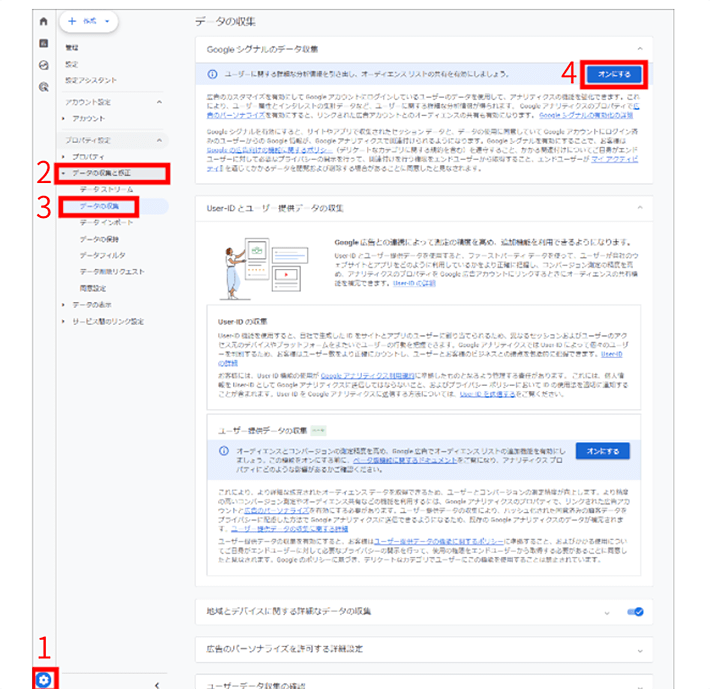Collapse User-ID とユーザー提供データ panel chevron
710x689 pixels.
(640, 208)
